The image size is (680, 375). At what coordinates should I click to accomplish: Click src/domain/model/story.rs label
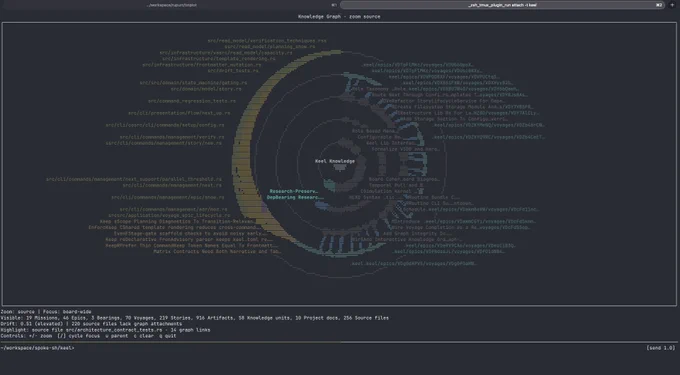(x=206, y=89)
